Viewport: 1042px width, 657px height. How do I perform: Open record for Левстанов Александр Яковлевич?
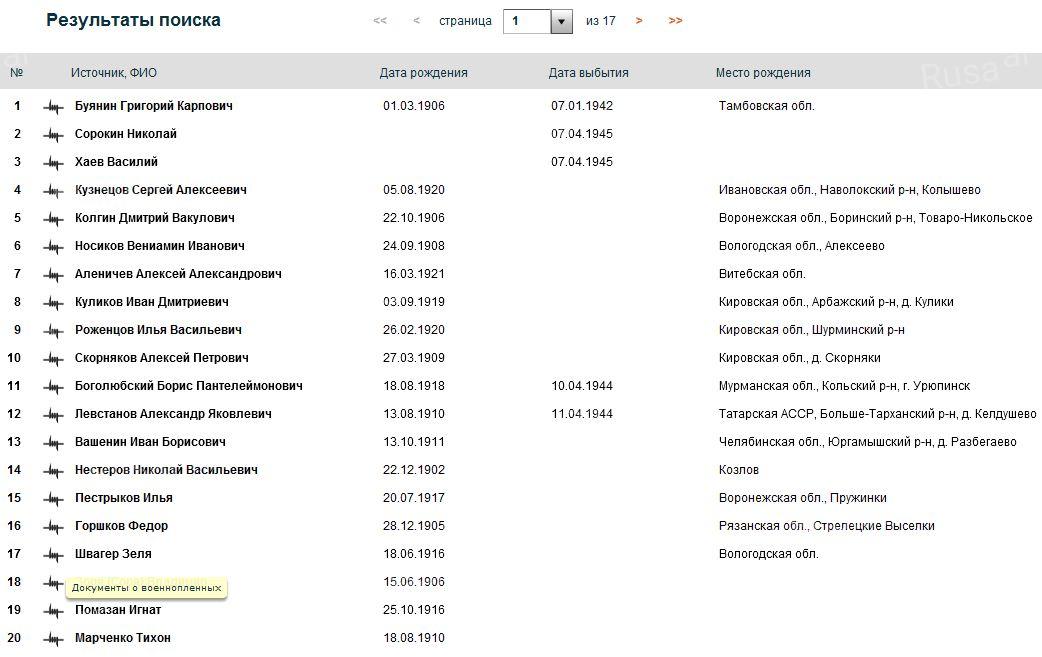tap(173, 414)
